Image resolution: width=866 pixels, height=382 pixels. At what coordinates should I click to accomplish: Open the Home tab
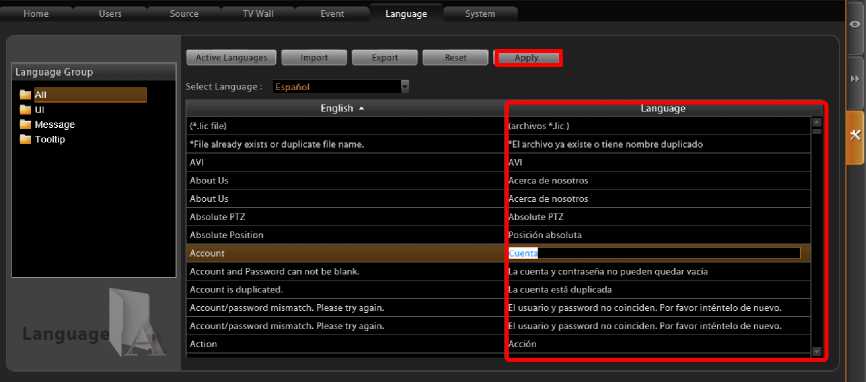point(36,14)
